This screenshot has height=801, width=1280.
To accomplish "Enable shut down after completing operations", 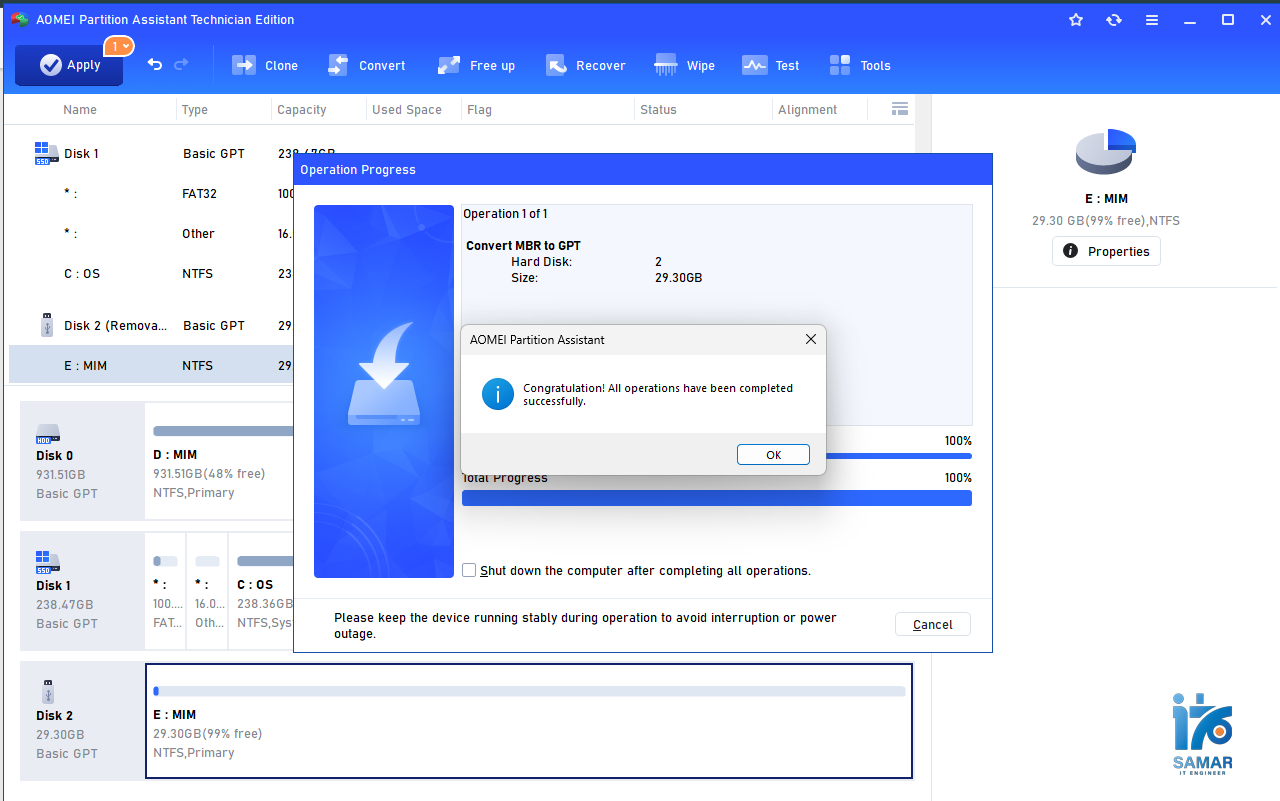I will pyautogui.click(x=469, y=570).
